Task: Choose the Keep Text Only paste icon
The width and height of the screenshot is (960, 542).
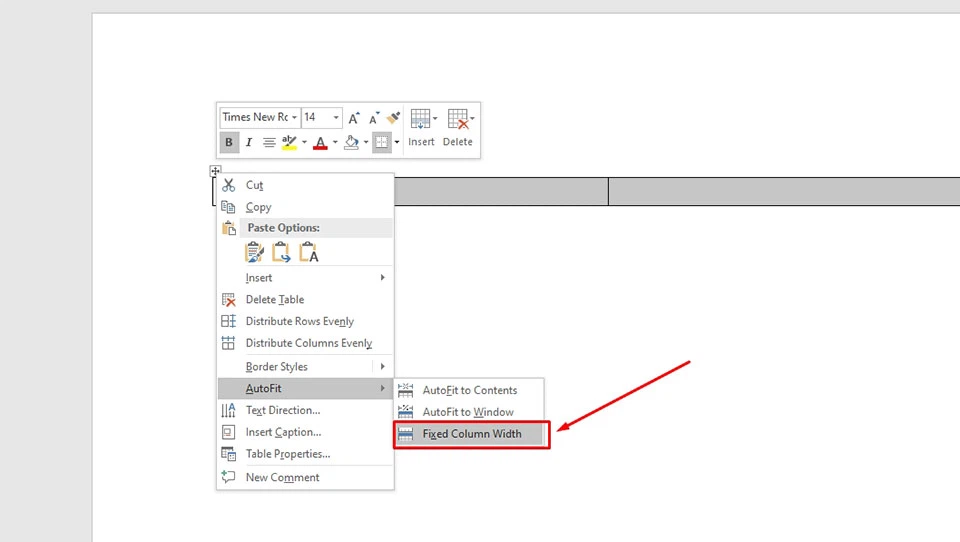Action: click(x=309, y=252)
